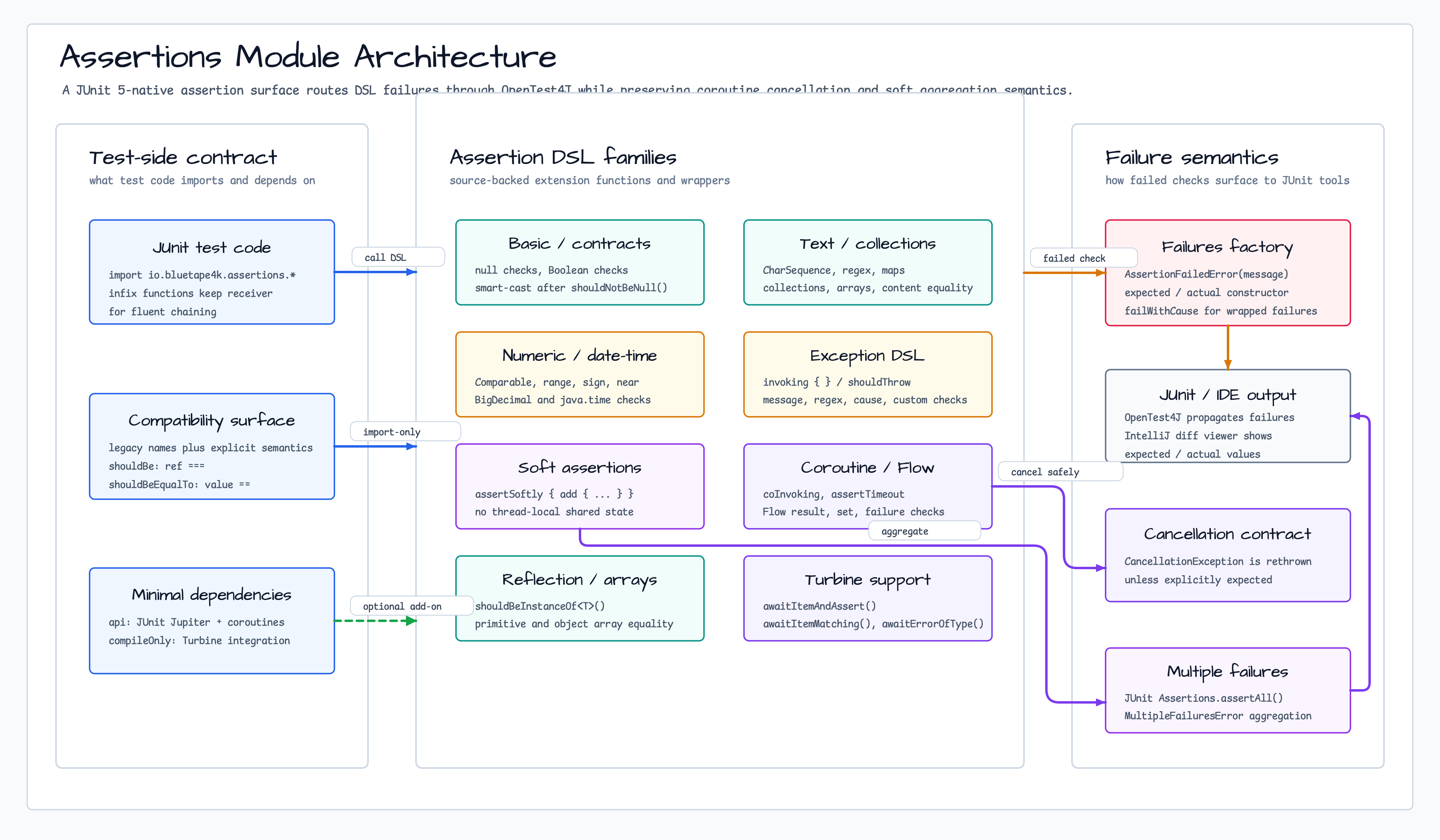This screenshot has width=1440, height=840.
Task: Select the Coroutine / Flow node
Action: 868,486
